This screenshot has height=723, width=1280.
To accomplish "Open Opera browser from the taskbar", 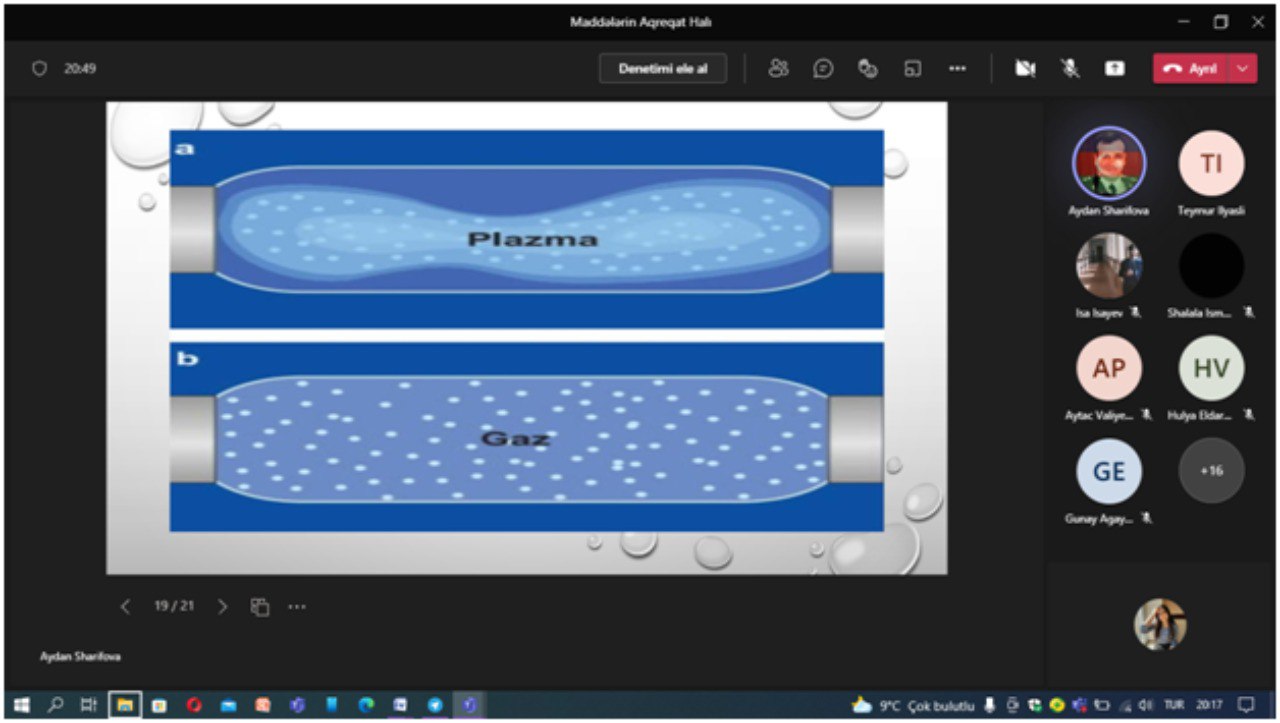I will click(x=193, y=705).
